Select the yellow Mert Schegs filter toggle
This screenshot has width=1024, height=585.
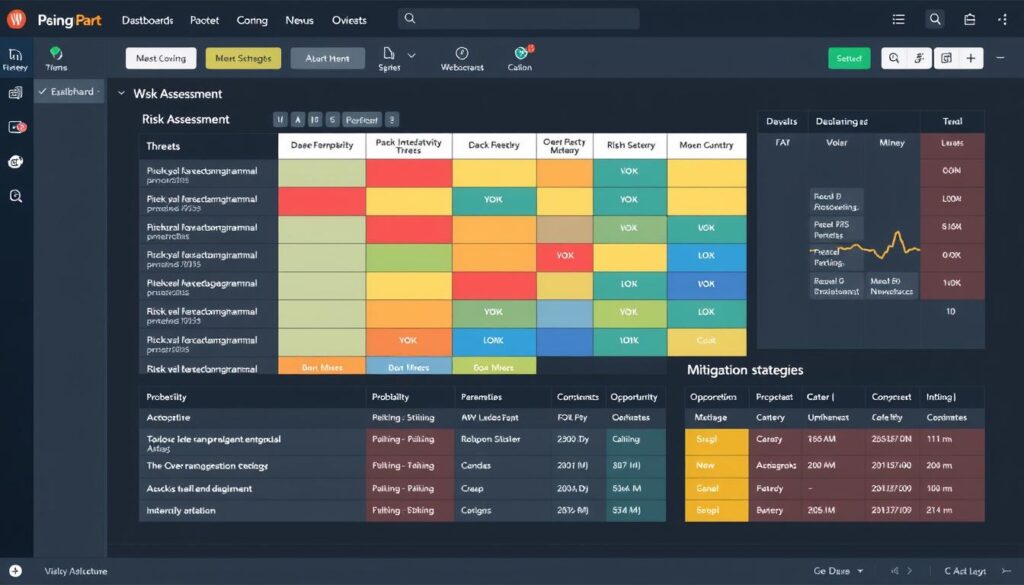[x=242, y=58]
